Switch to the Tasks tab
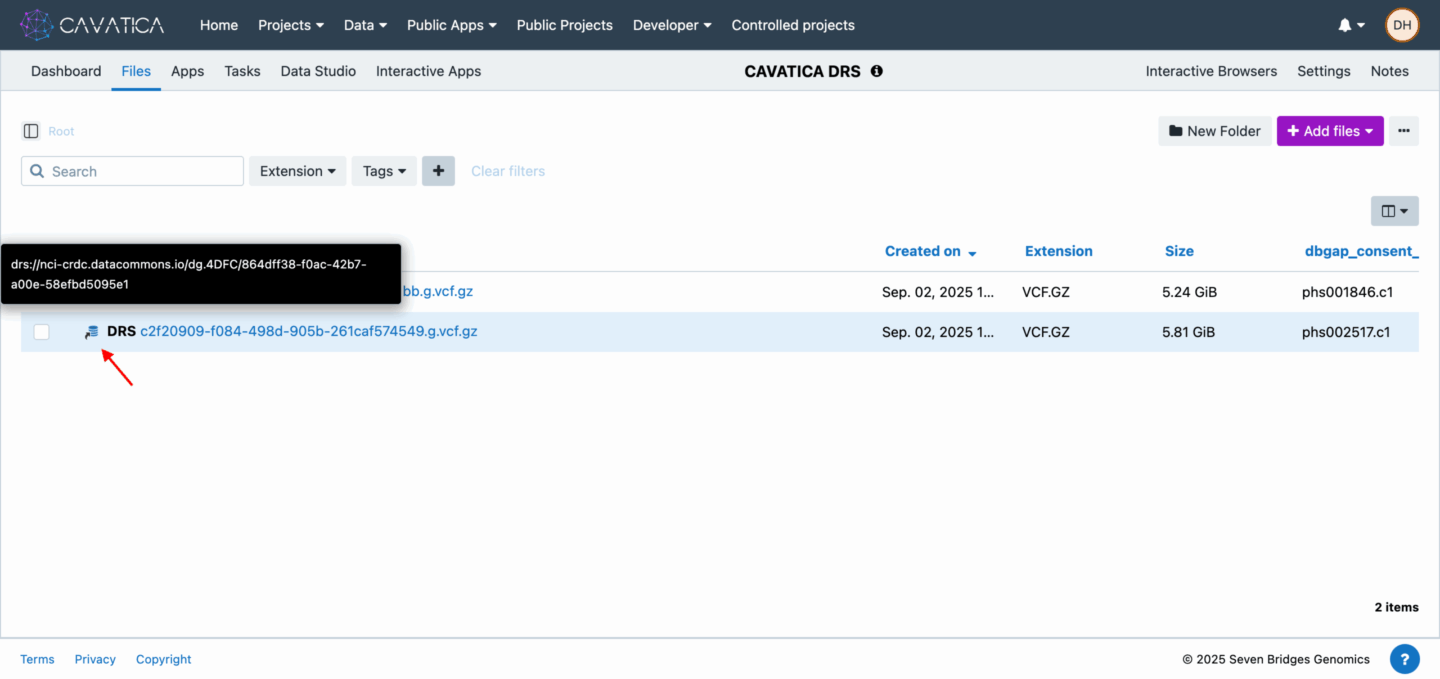This screenshot has height=679, width=1440. 242,71
